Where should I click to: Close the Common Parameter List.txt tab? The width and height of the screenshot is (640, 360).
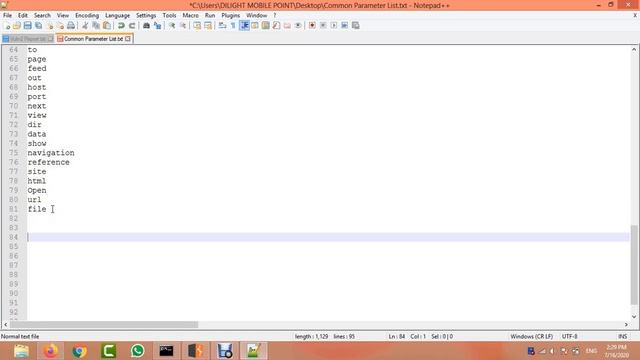point(128,39)
